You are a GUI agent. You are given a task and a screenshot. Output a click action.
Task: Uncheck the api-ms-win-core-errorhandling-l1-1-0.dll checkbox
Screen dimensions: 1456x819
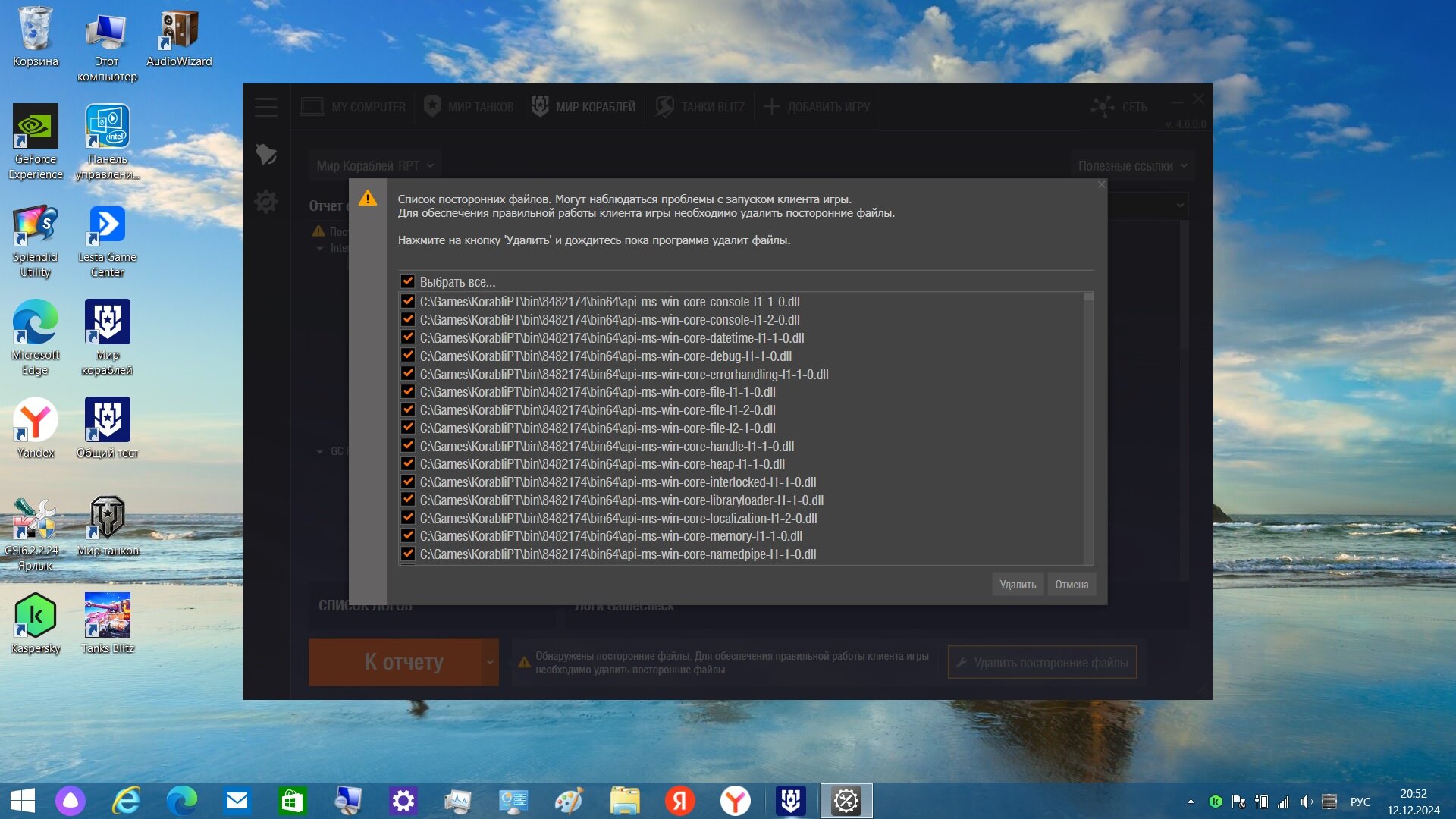coord(408,374)
